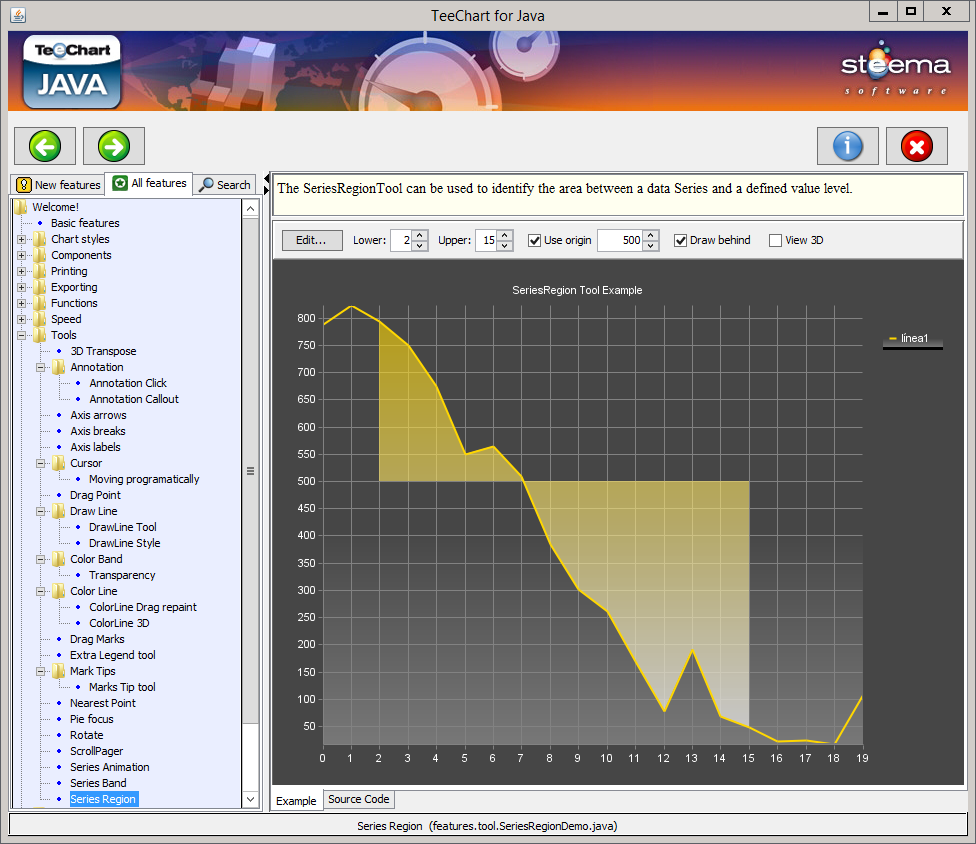The height and width of the screenshot is (844, 976).
Task: Click the origin value field showing 500
Action: pos(621,240)
